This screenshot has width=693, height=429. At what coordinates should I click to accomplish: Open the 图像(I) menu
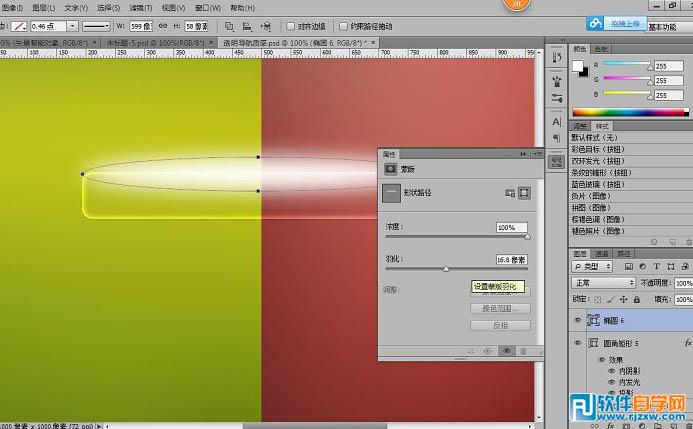[12, 8]
